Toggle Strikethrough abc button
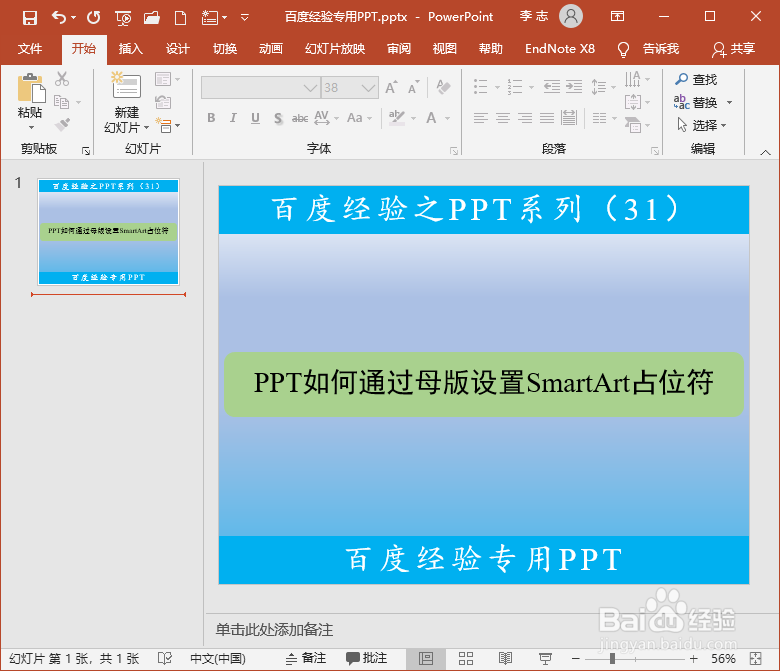Screen dimensions: 780x671 coord(300,118)
